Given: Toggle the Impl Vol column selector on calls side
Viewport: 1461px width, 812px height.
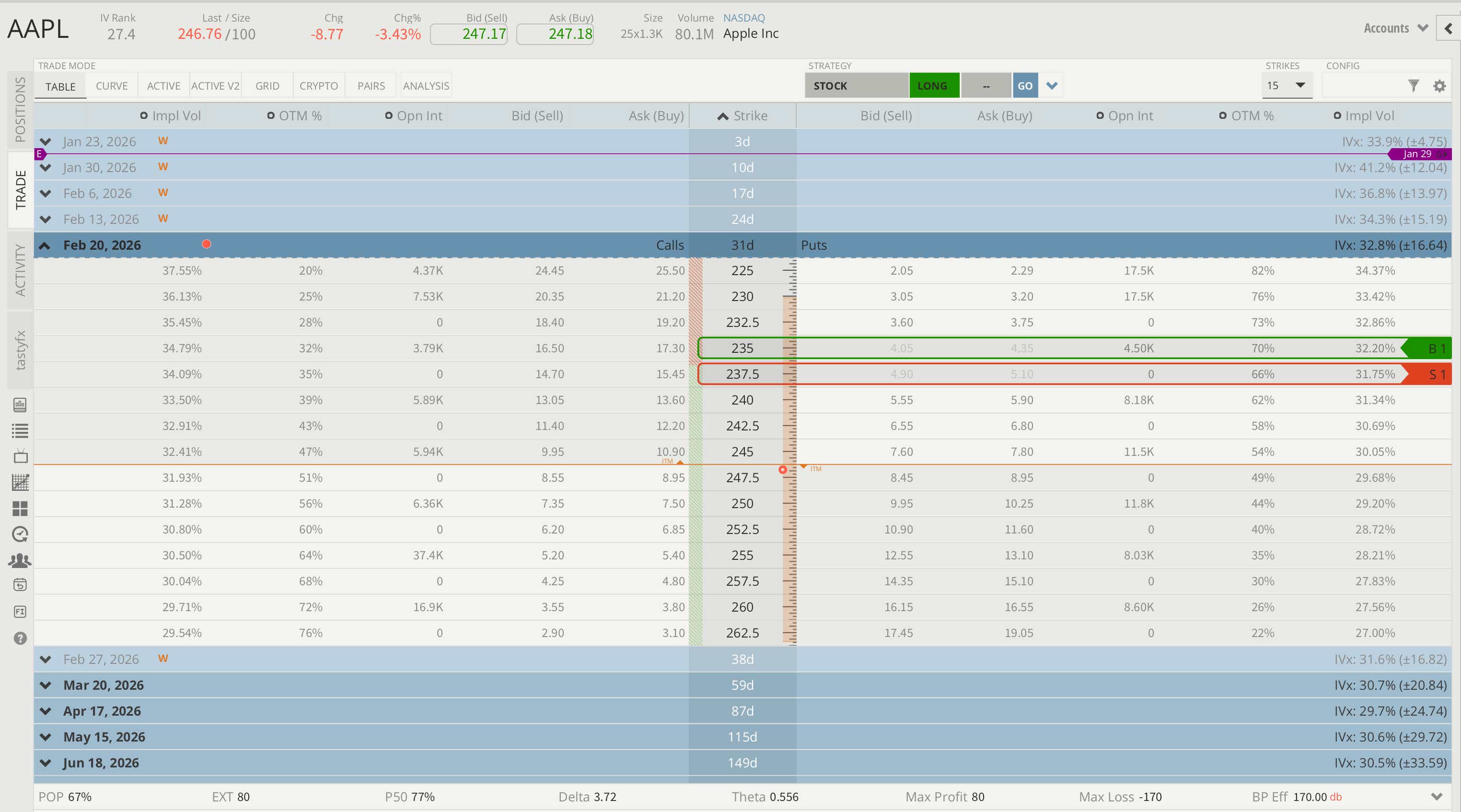Looking at the screenshot, I should pyautogui.click(x=144, y=116).
